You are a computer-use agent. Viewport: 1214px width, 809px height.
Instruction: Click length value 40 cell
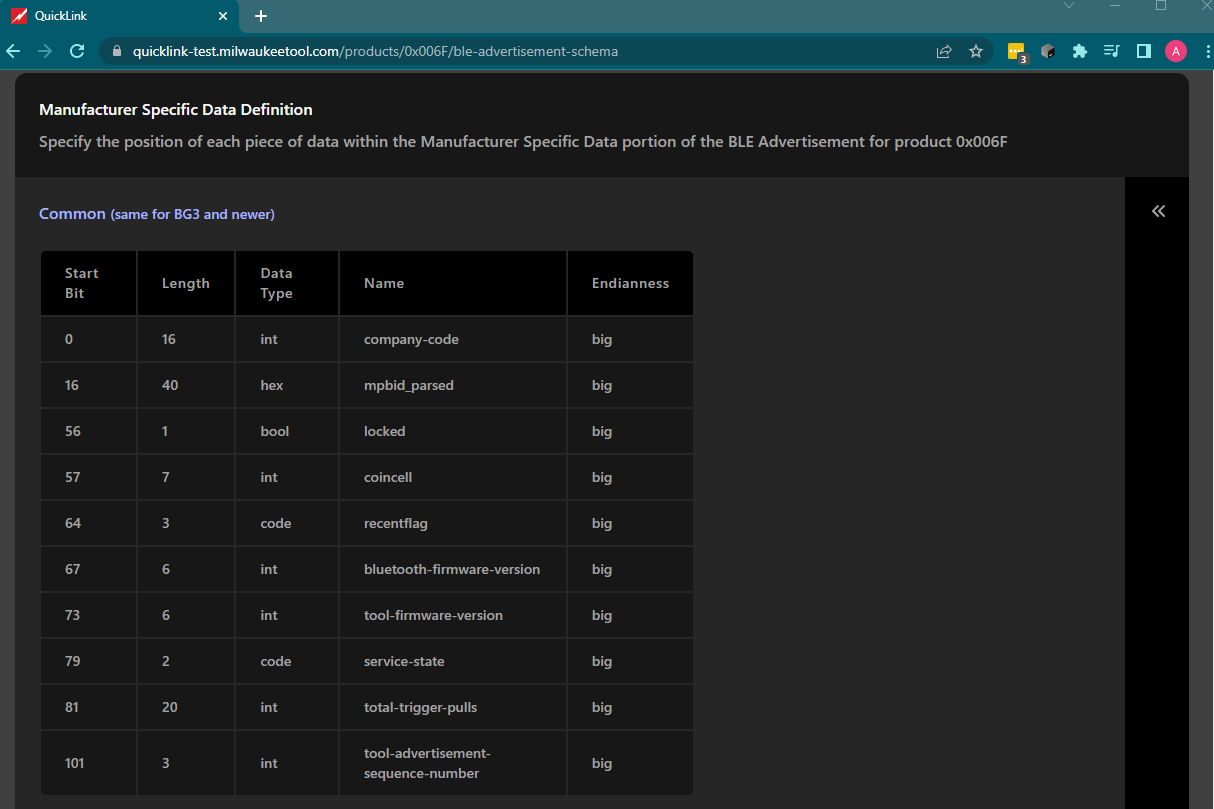[186, 385]
